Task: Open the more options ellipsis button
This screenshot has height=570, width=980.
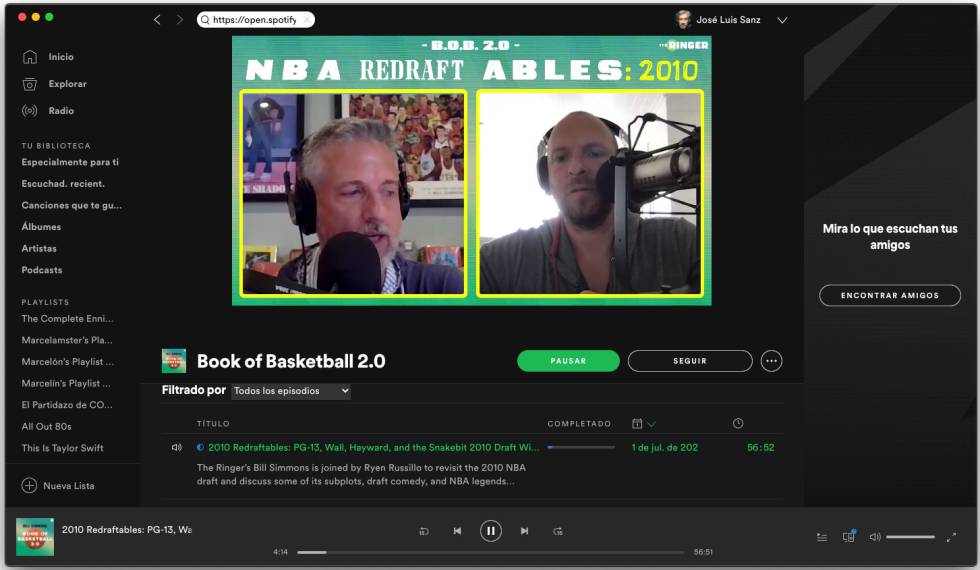Action: (x=771, y=361)
